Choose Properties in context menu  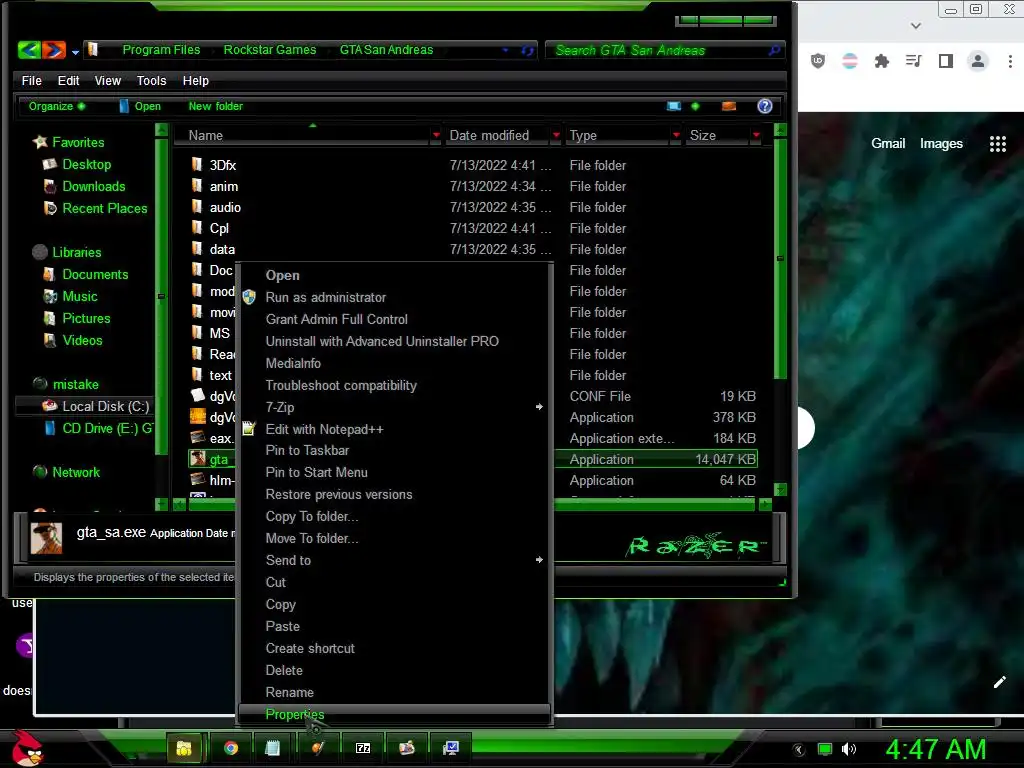click(x=394, y=715)
